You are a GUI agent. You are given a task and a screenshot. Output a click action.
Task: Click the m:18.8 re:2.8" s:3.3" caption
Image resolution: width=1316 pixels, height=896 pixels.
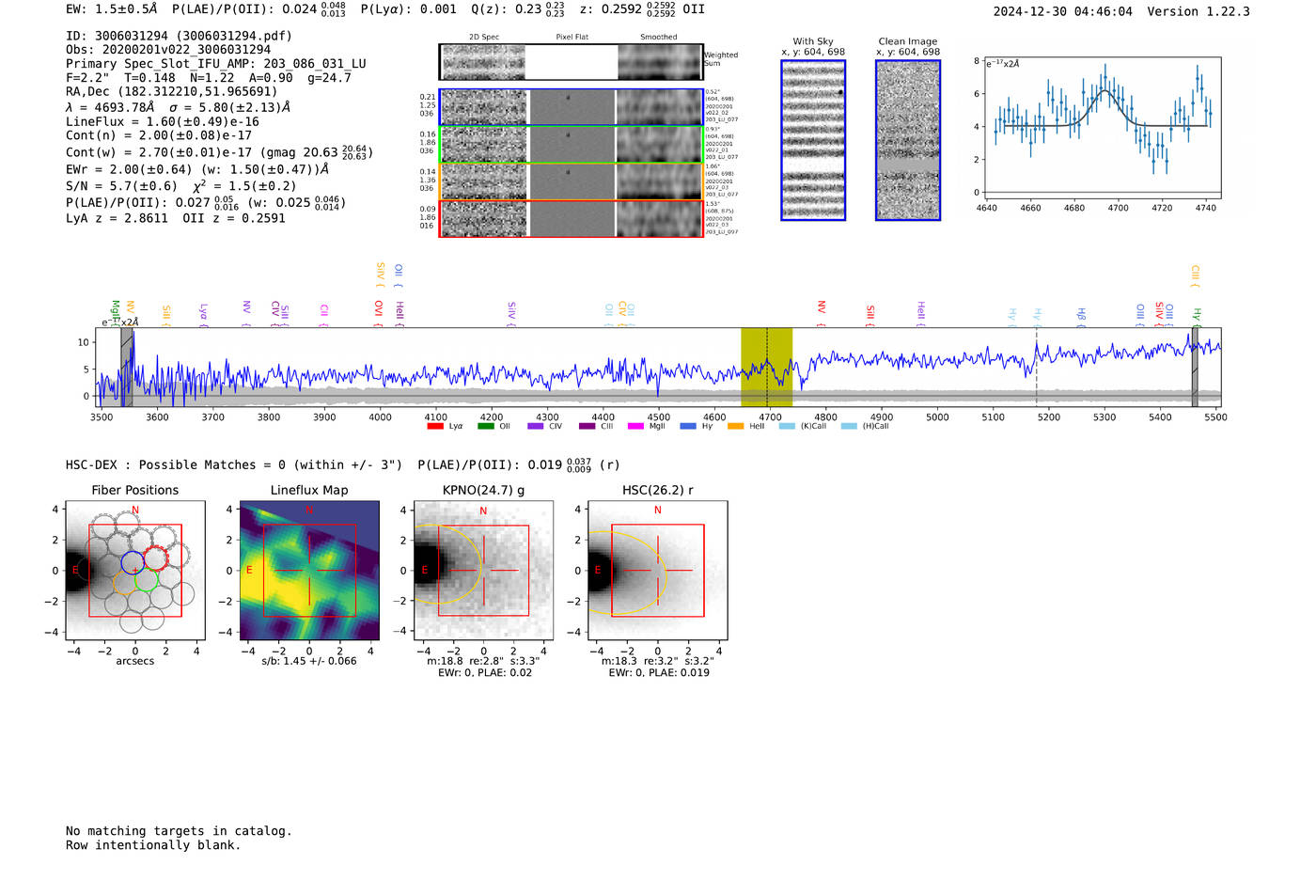point(483,661)
